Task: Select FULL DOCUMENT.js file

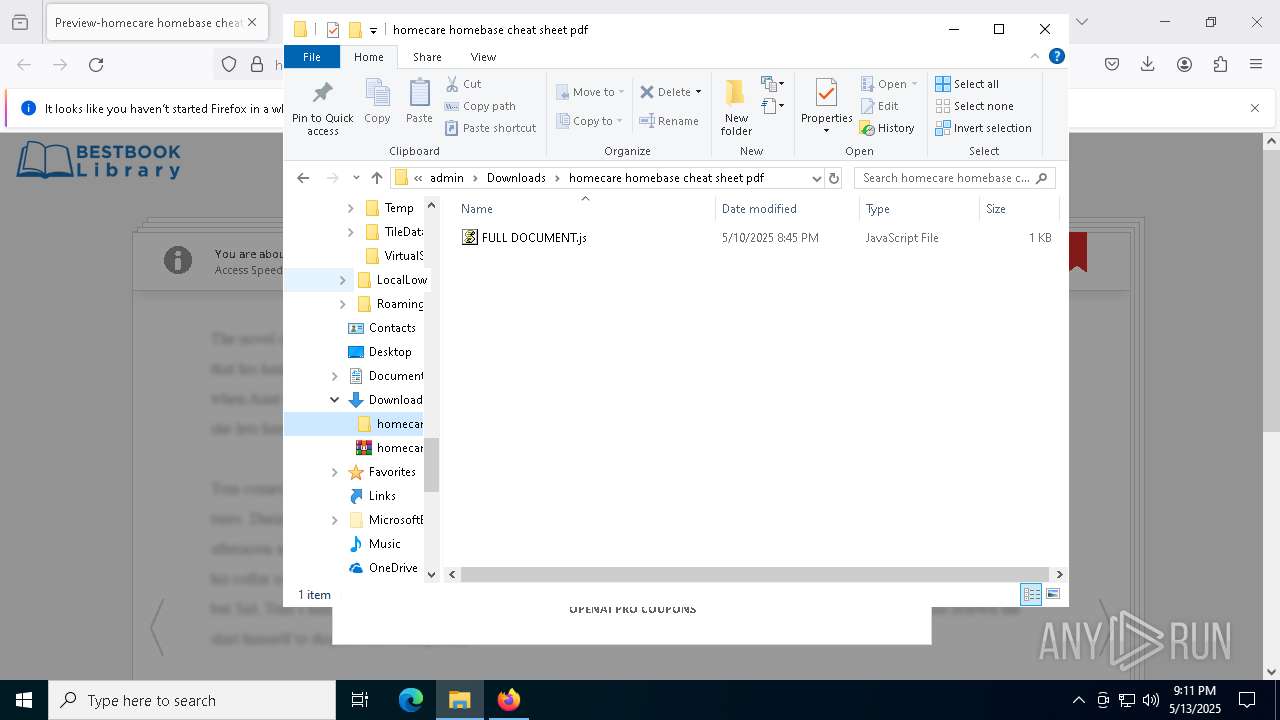Action: click(534, 238)
